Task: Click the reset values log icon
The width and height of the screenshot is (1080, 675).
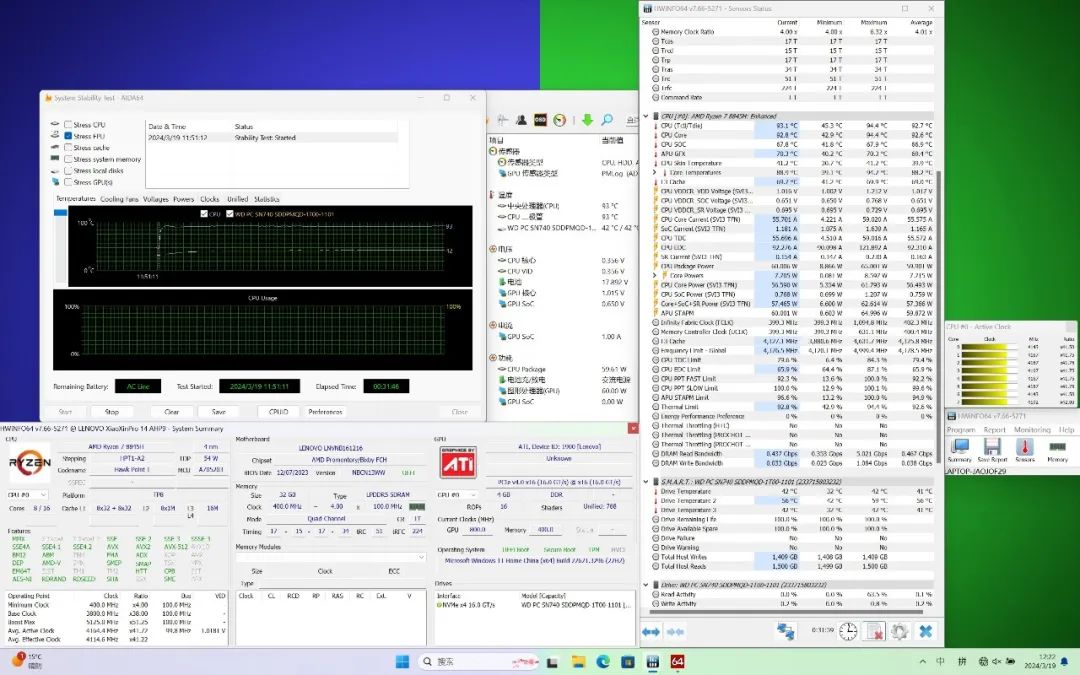Action: tap(873, 632)
